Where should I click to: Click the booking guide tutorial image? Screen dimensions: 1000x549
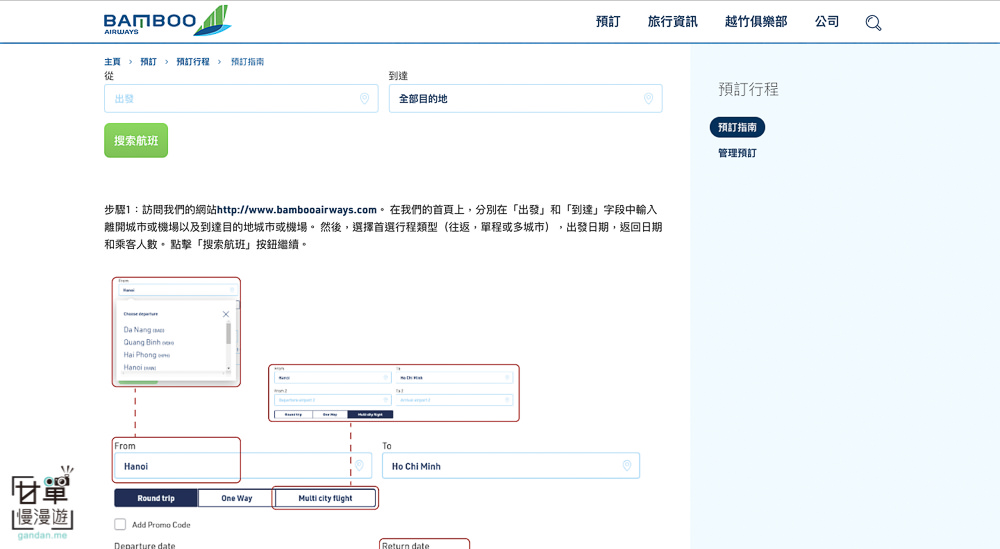[x=376, y=413]
